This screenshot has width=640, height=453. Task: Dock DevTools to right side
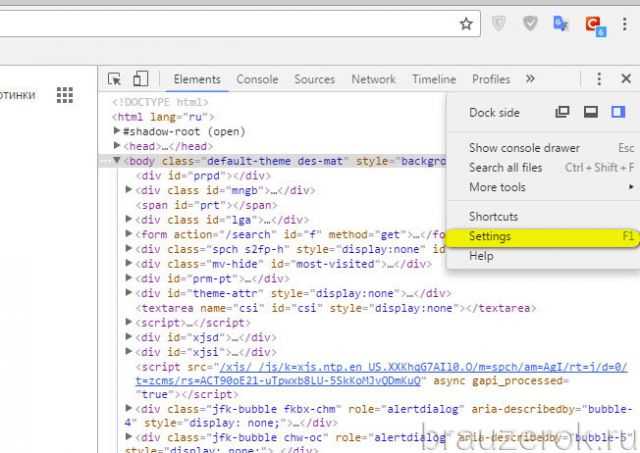point(618,112)
